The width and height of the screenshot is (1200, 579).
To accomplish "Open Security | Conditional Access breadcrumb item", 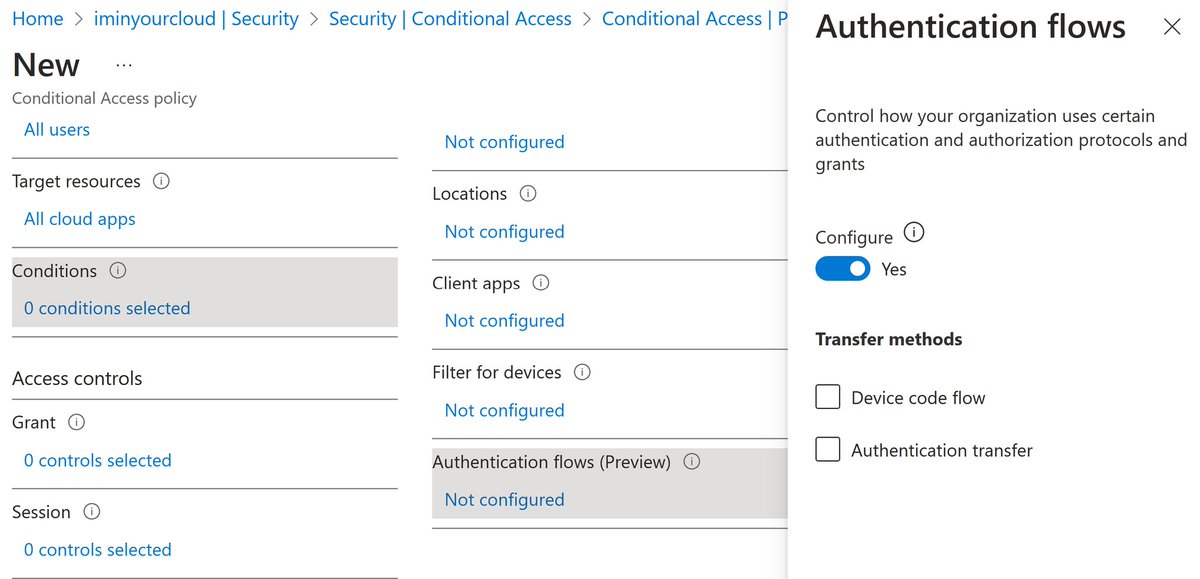I will point(449,18).
